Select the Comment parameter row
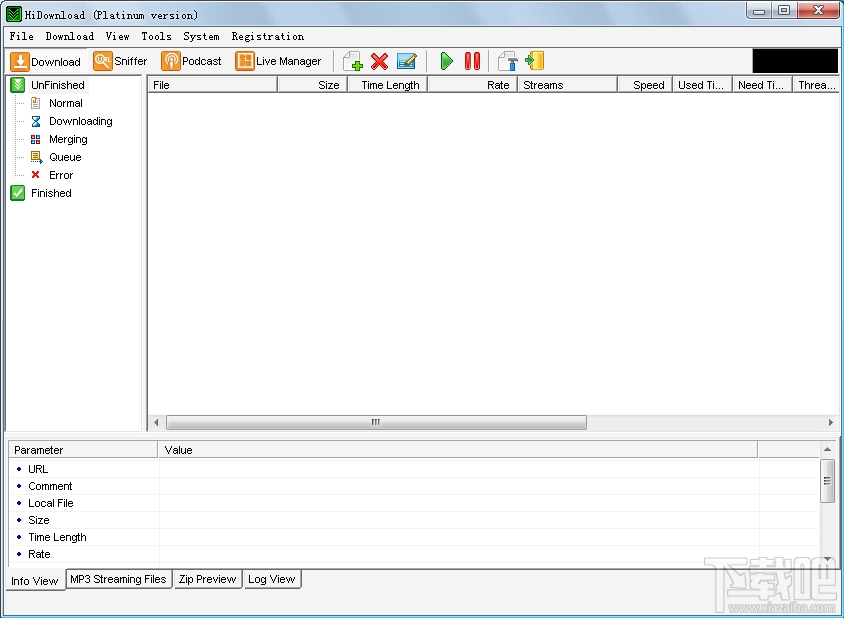 point(413,486)
